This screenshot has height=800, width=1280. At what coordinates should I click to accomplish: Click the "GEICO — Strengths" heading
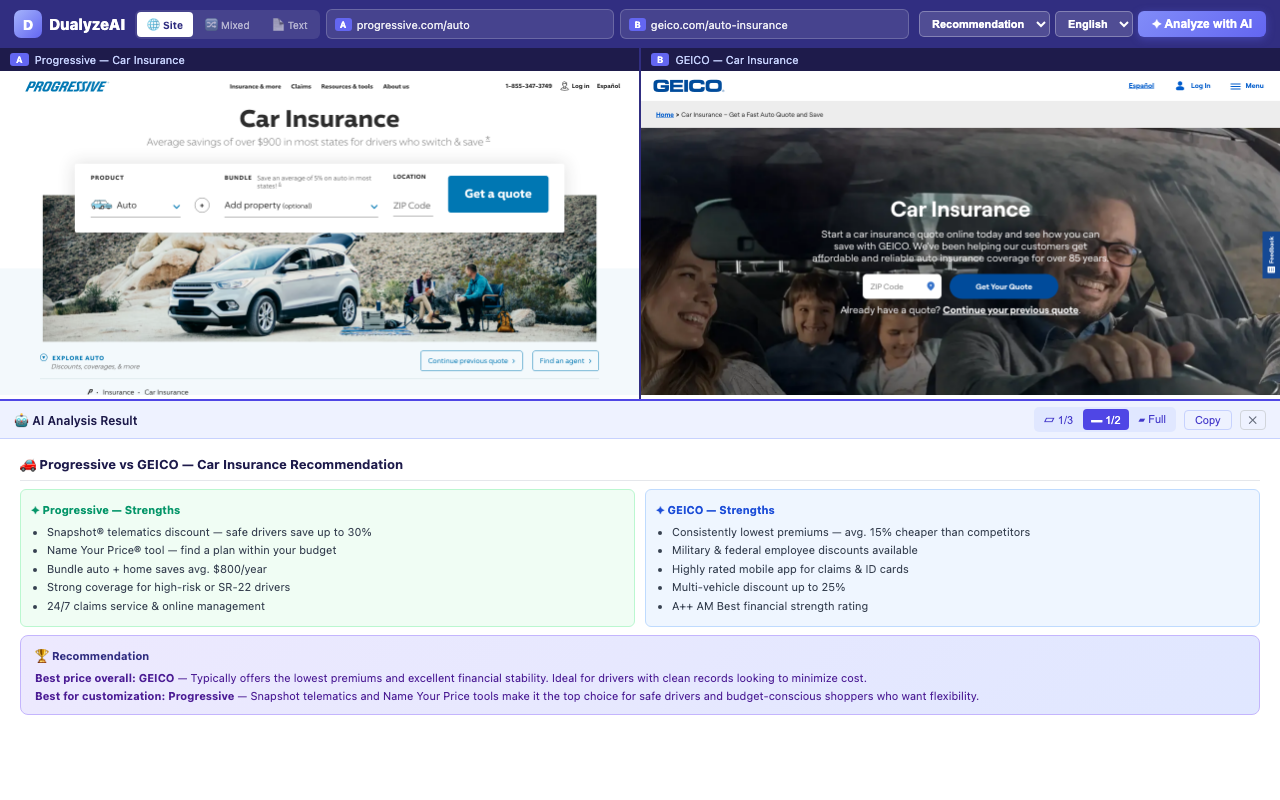(x=715, y=510)
